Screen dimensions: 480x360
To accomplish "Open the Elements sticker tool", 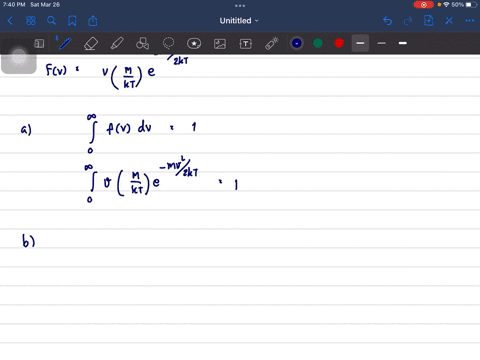I will 194,43.
